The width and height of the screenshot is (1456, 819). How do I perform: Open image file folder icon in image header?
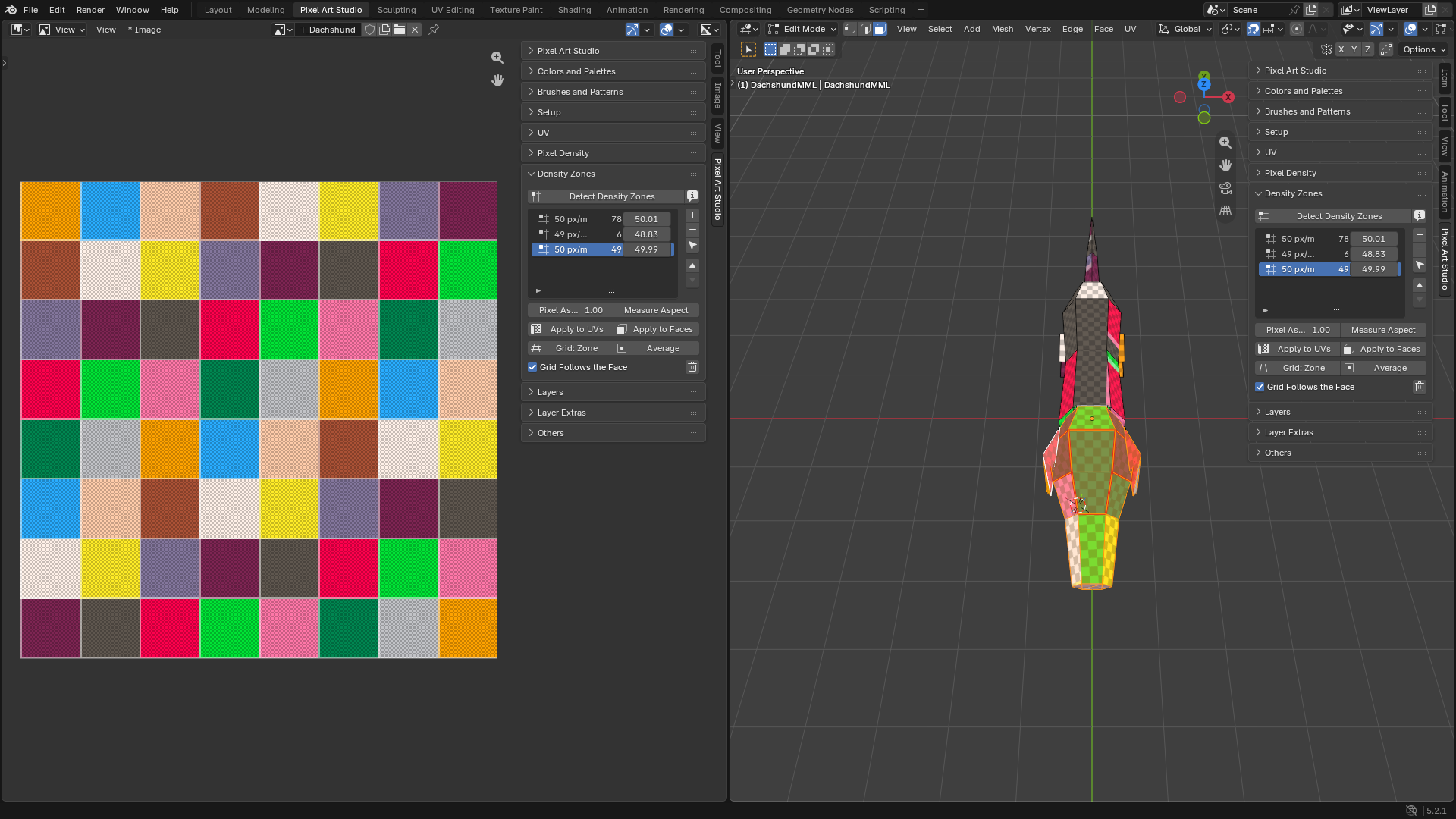pos(400,30)
